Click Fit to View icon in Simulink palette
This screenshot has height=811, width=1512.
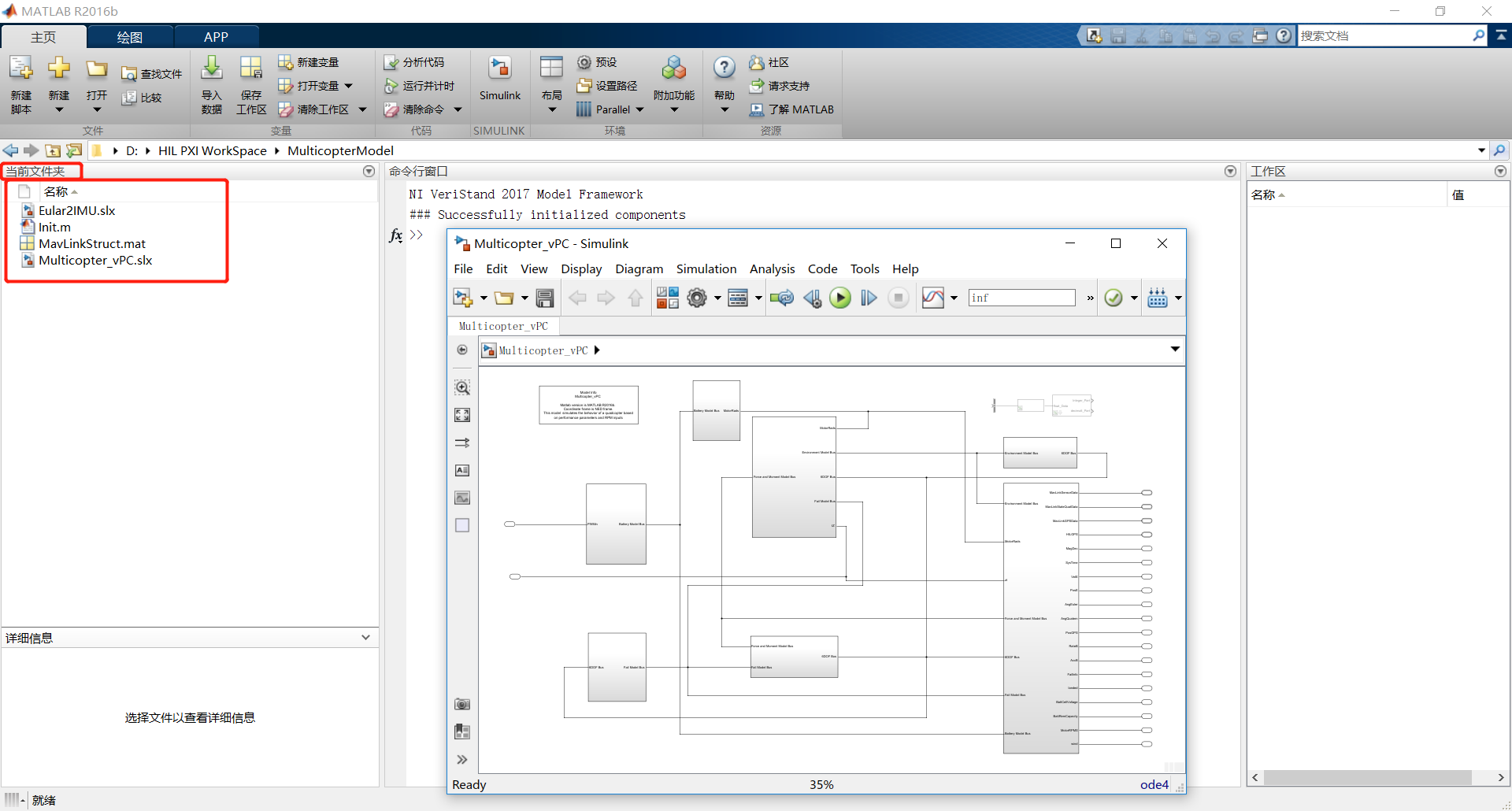(462, 415)
